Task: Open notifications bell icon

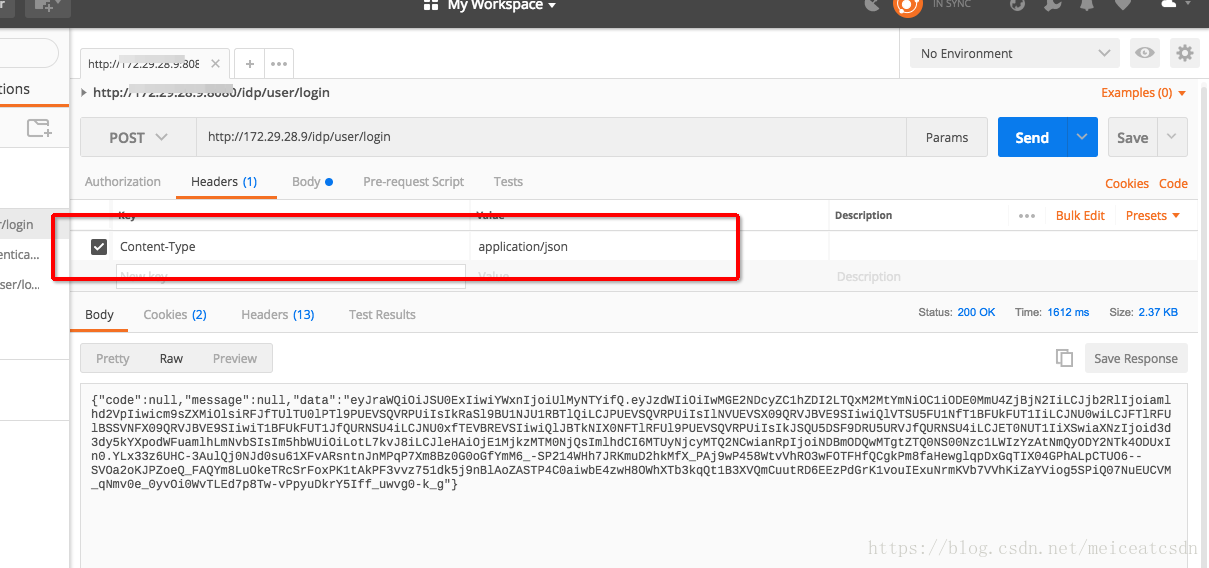Action: 1087,5
